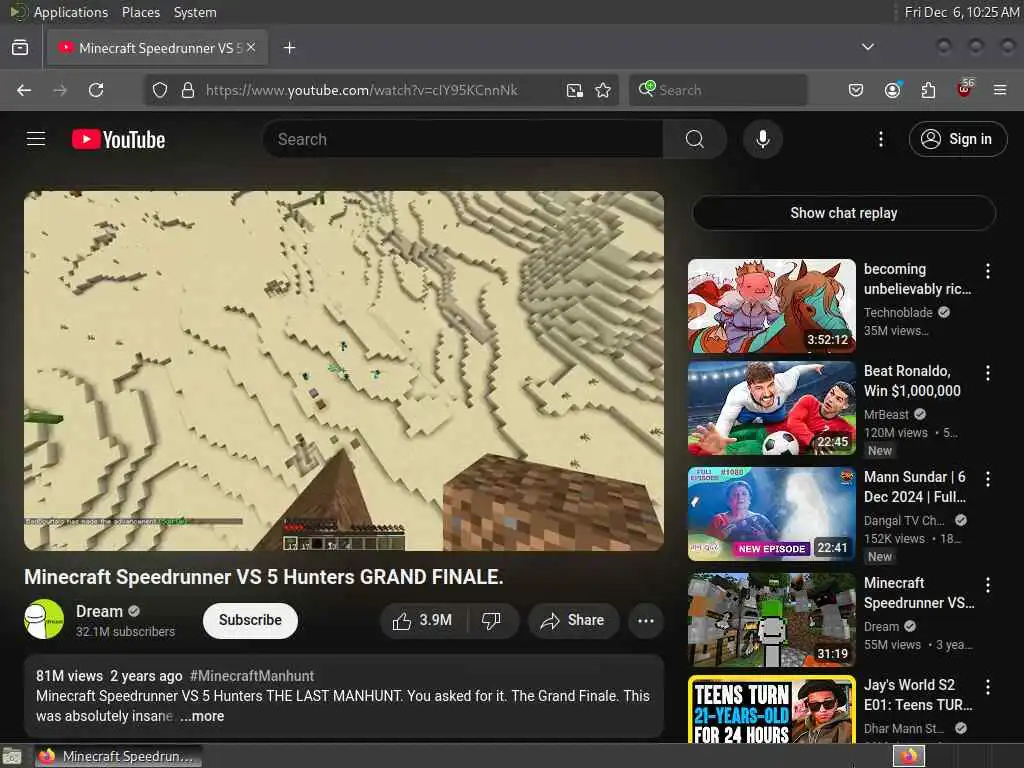Open Dream channel name link
The image size is (1024, 768).
99,611
